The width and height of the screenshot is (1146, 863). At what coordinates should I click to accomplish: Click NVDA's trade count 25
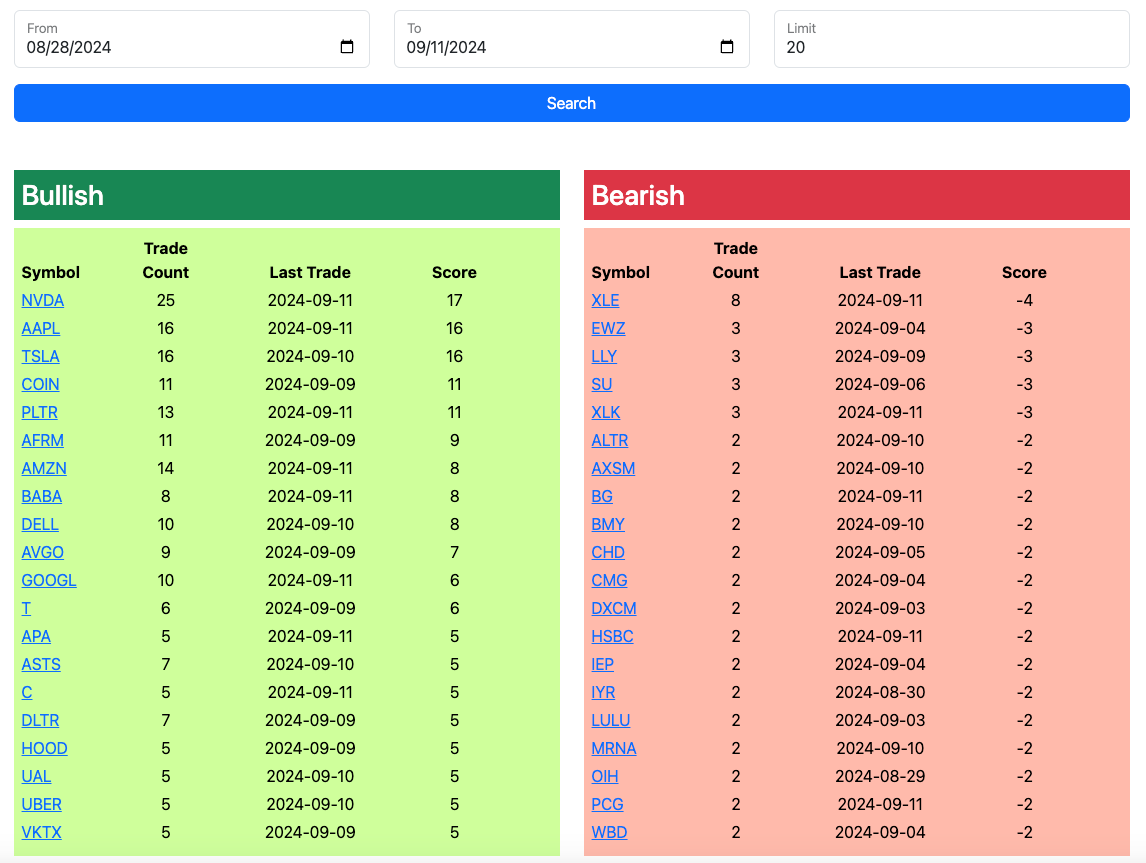166,300
